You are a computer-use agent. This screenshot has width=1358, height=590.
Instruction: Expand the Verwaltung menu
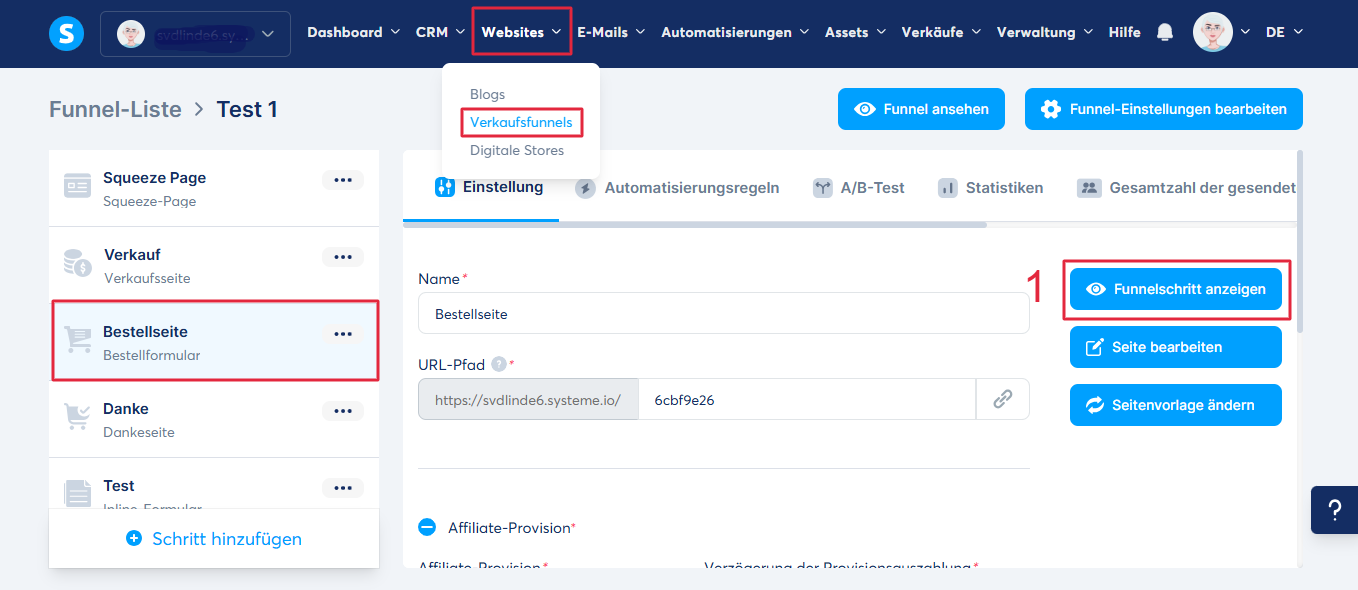(1046, 32)
